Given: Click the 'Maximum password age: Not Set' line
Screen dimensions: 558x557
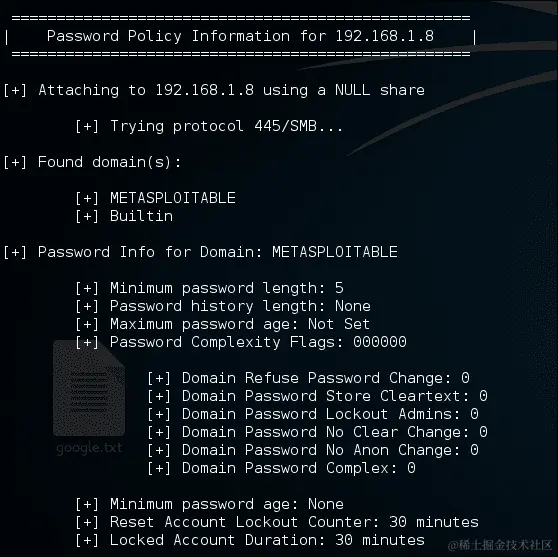Looking at the screenshot, I should [222, 324].
